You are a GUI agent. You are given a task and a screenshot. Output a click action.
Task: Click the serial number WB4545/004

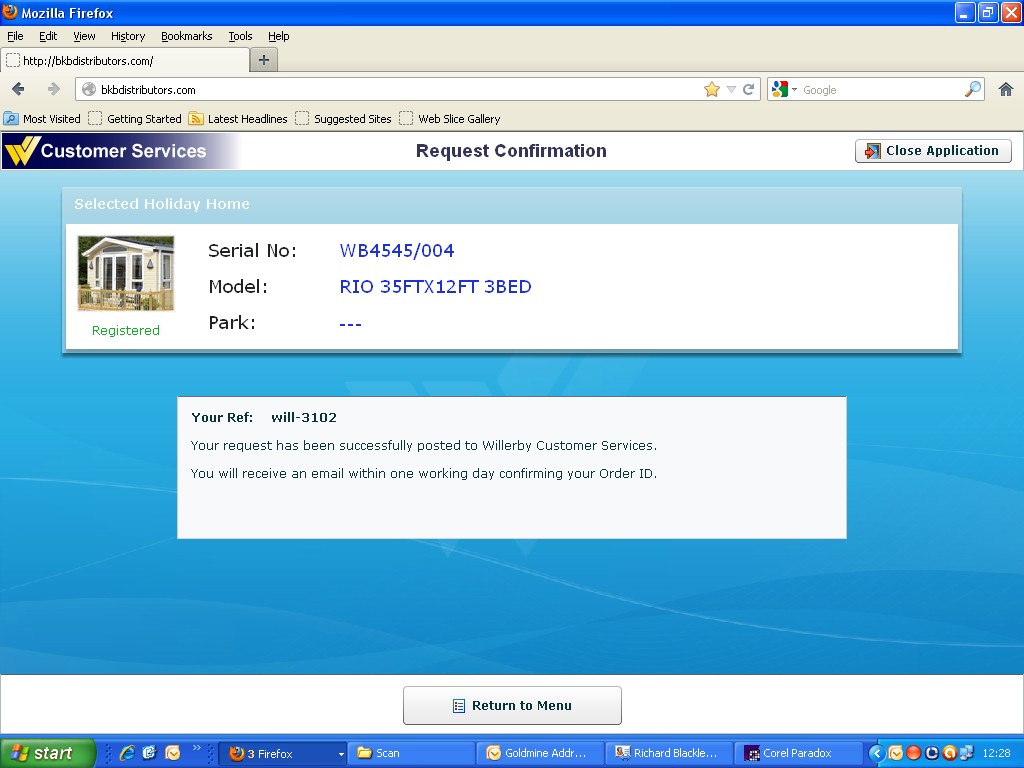(x=397, y=251)
